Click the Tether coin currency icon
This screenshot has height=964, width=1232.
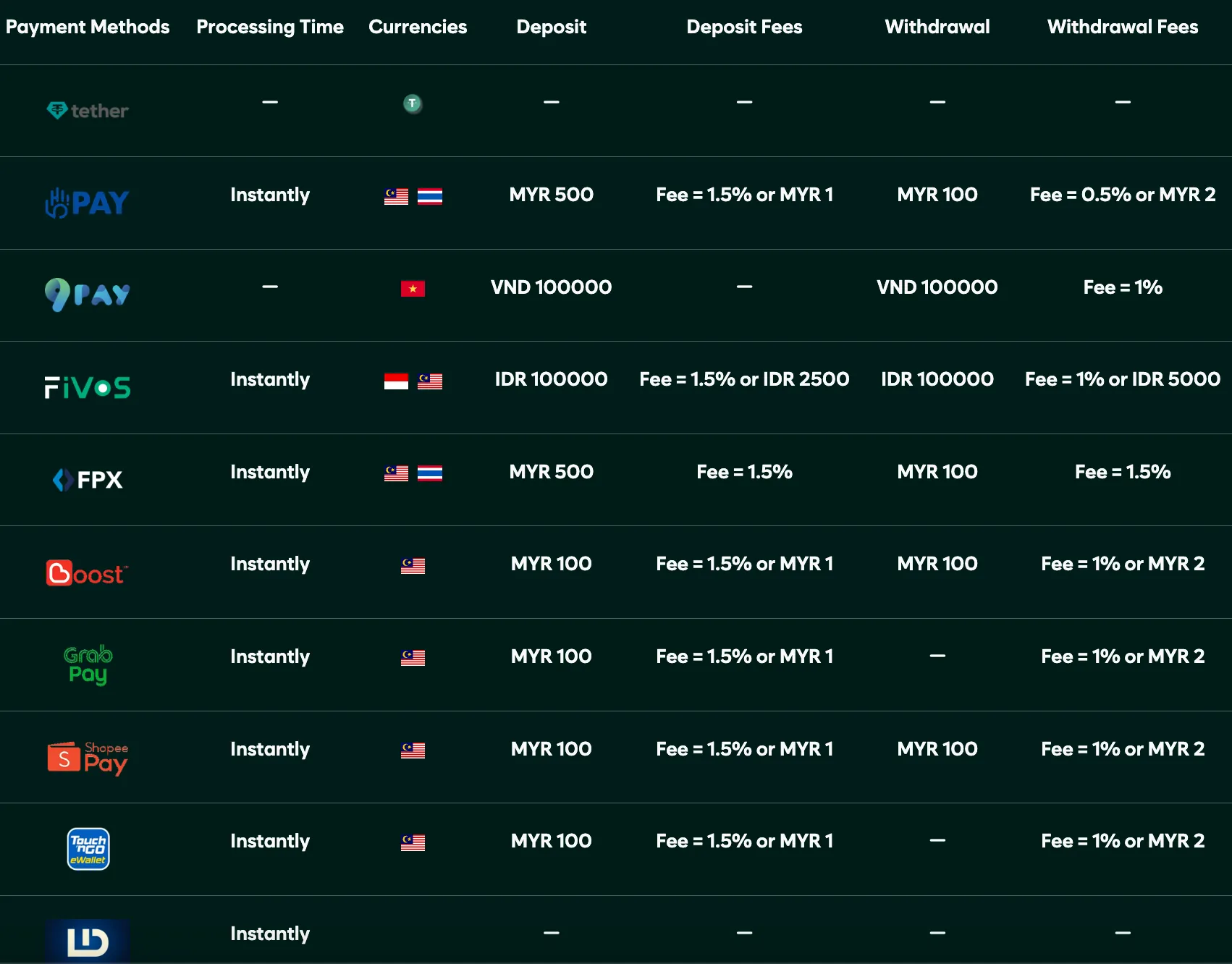pyautogui.click(x=413, y=103)
